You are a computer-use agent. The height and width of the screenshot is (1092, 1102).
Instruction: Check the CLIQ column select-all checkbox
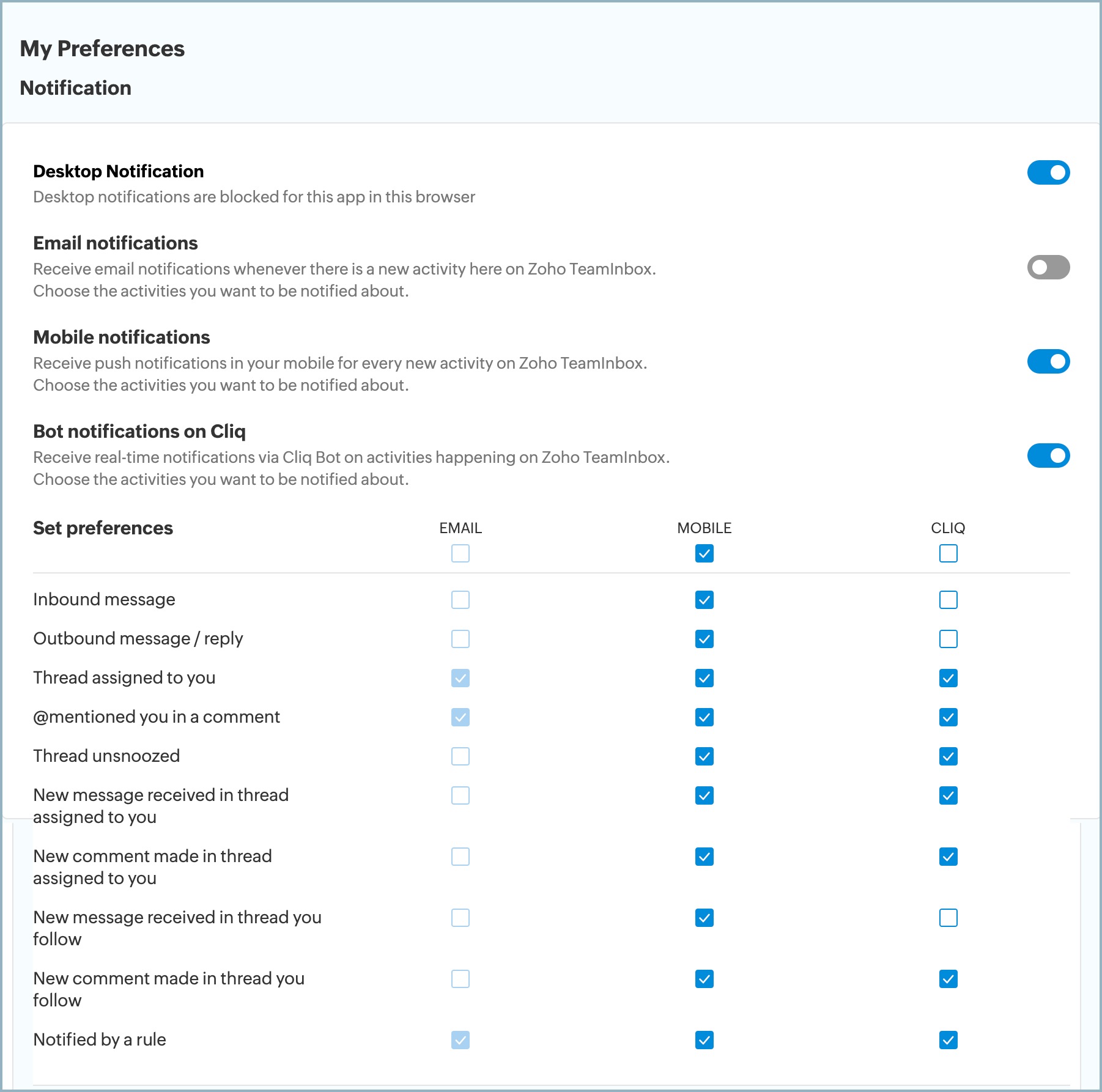pos(948,553)
